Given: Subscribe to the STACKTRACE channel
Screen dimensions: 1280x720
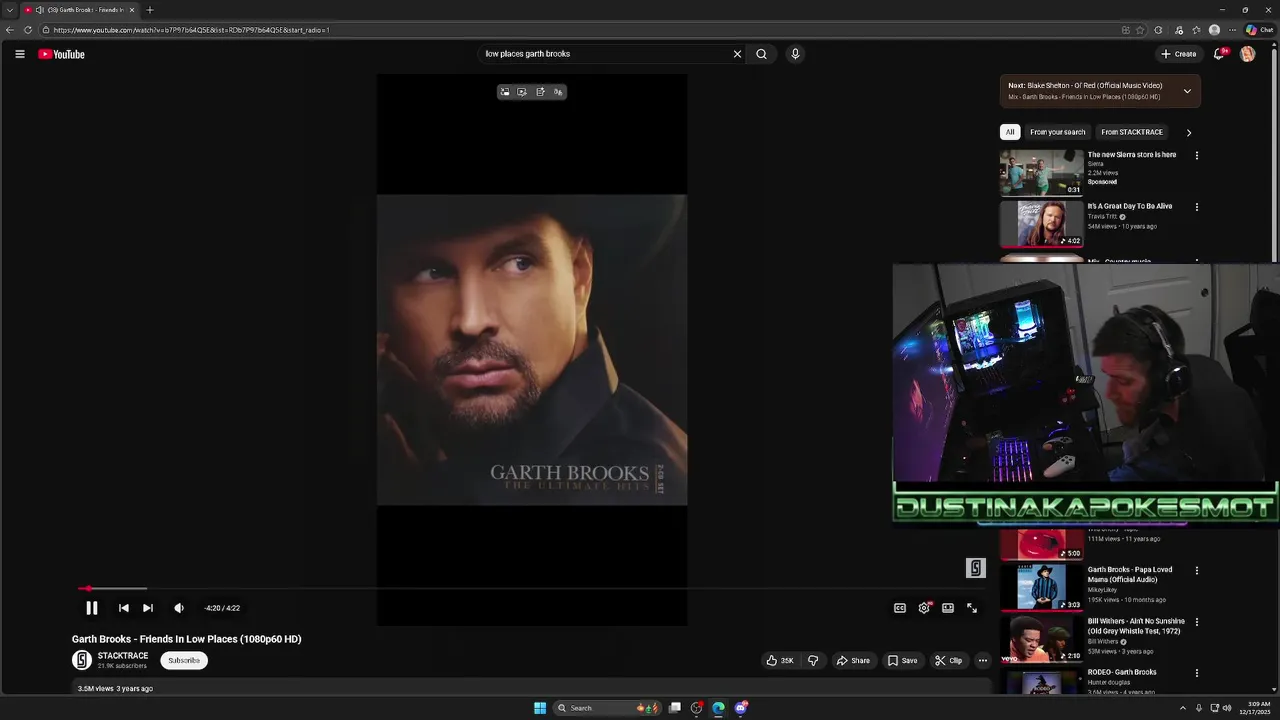Looking at the screenshot, I should [184, 660].
